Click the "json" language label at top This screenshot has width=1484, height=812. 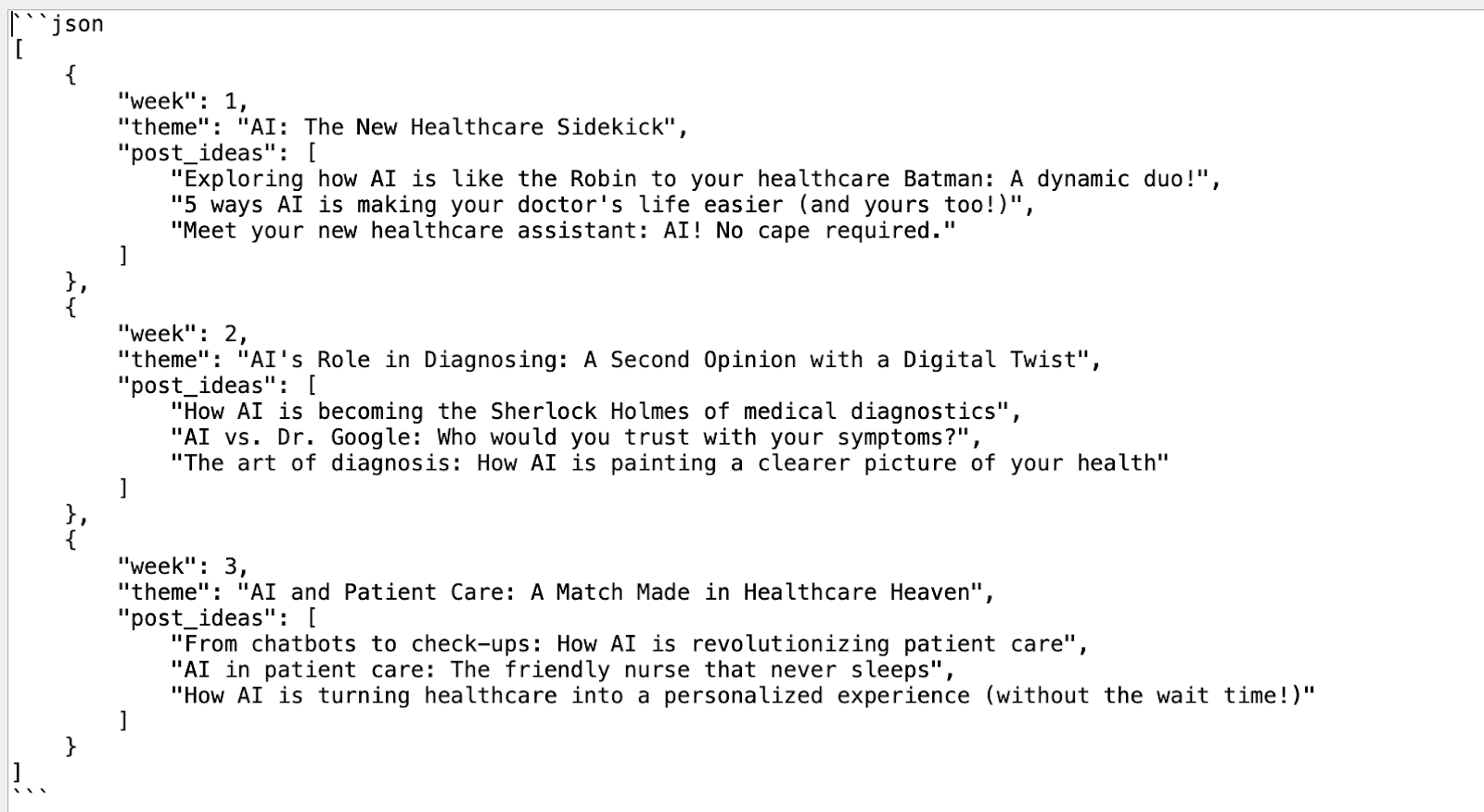tap(77, 25)
